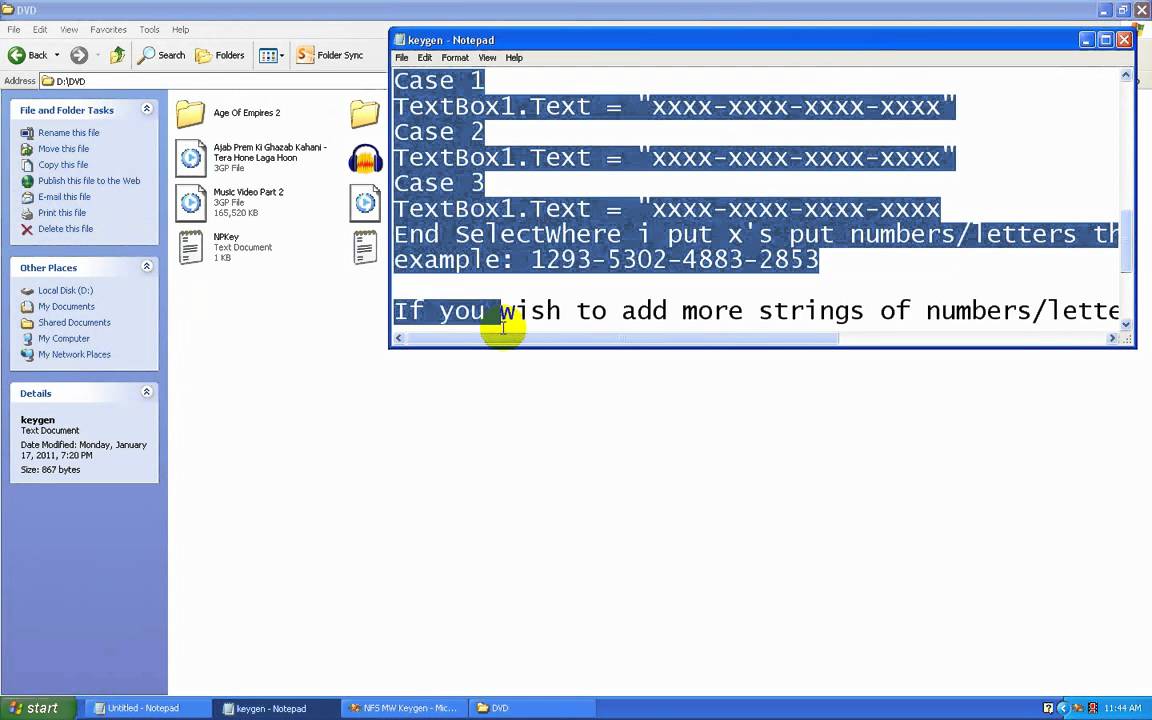Click Notepad vertical scrollbar down arrow
The height and width of the screenshot is (720, 1152).
(x=1126, y=324)
